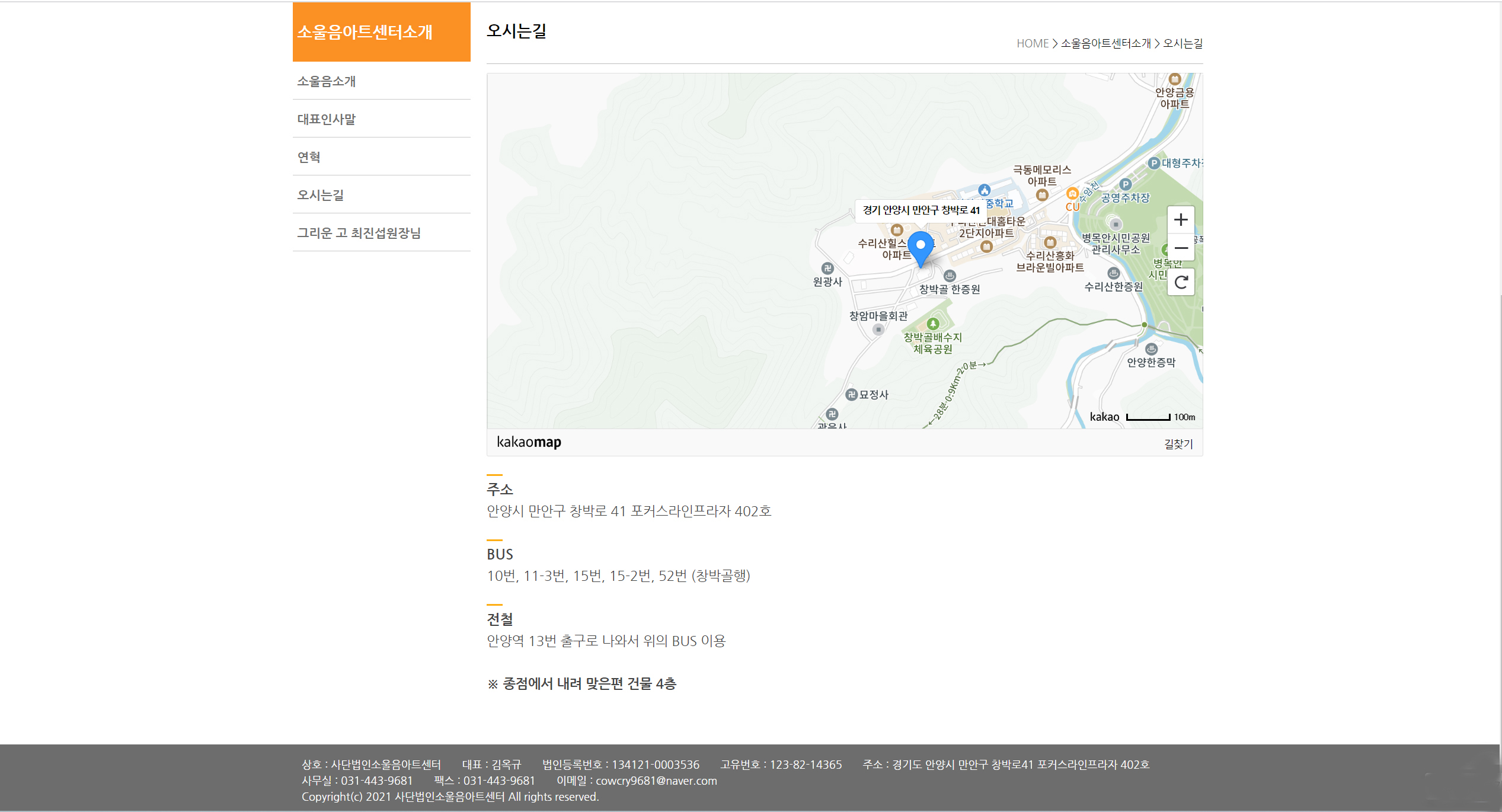Click the CU convenience store icon on map
The width and height of the screenshot is (1502, 812).
1072,194
